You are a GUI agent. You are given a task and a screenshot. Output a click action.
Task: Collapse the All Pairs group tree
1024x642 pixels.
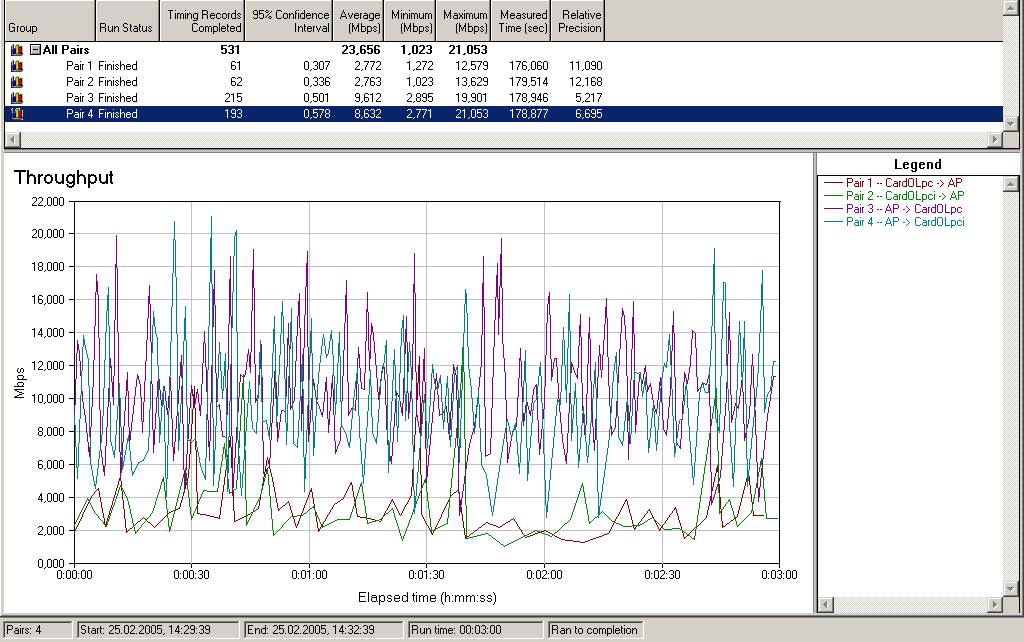coord(35,49)
